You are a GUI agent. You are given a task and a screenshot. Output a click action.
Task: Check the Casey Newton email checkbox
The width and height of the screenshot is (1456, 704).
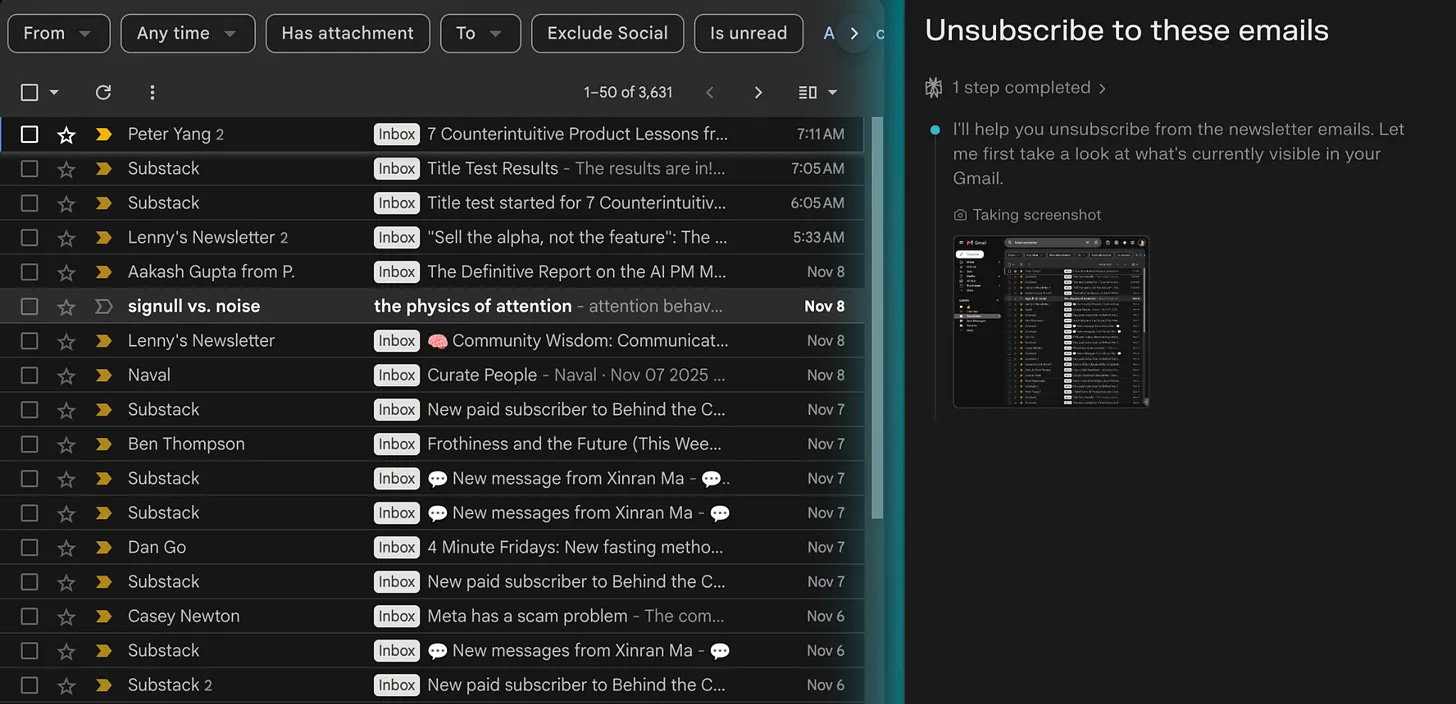click(x=30, y=616)
